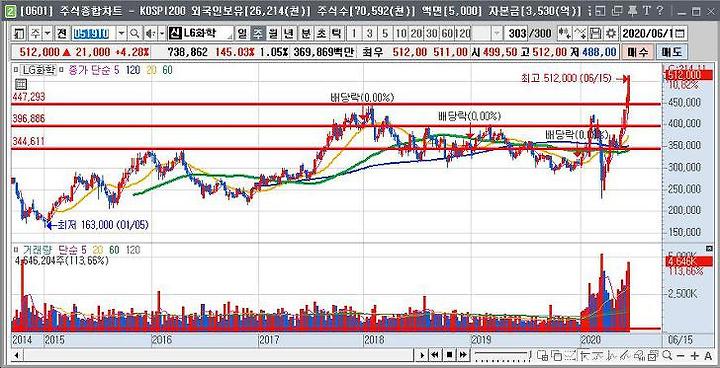Click the fast-forward button in chart replay
The height and width of the screenshot is (368, 720).
[463, 355]
